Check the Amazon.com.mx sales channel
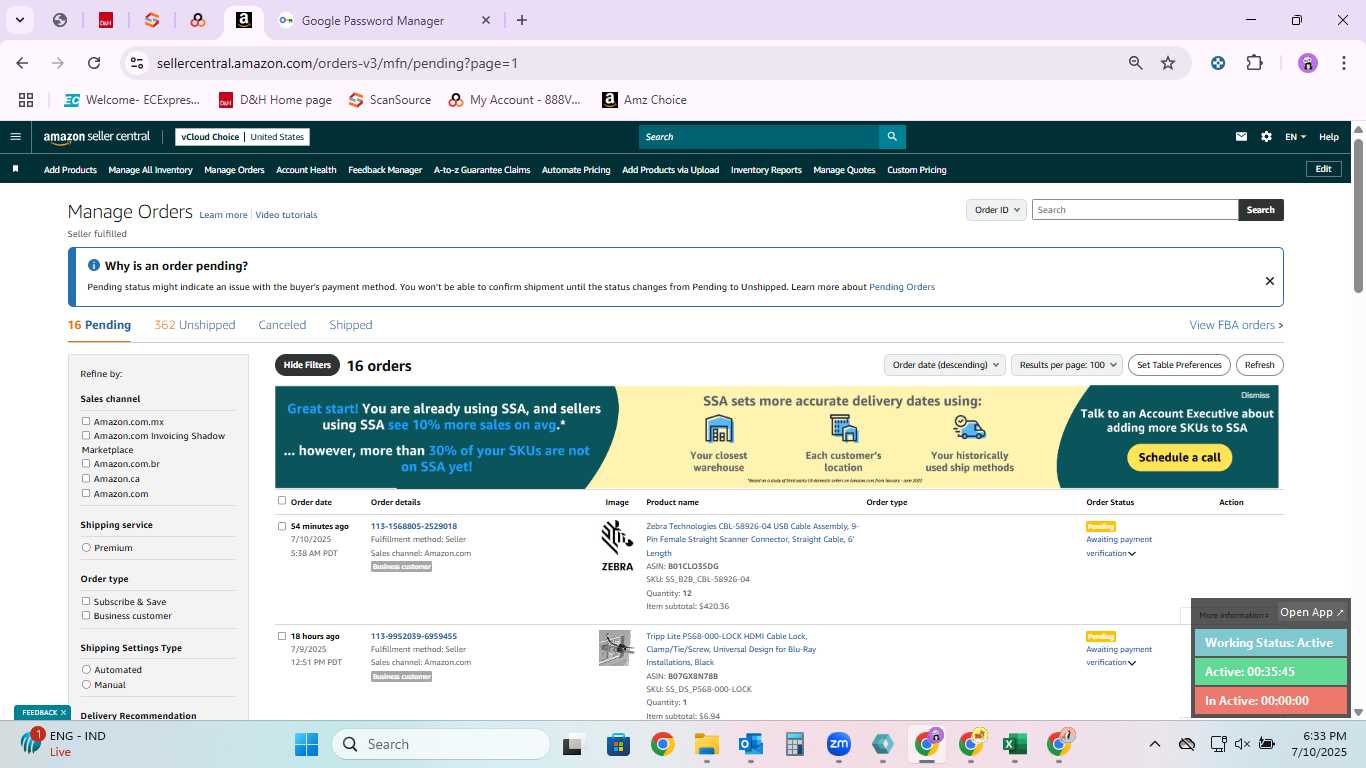Image resolution: width=1366 pixels, height=768 pixels. click(86, 422)
